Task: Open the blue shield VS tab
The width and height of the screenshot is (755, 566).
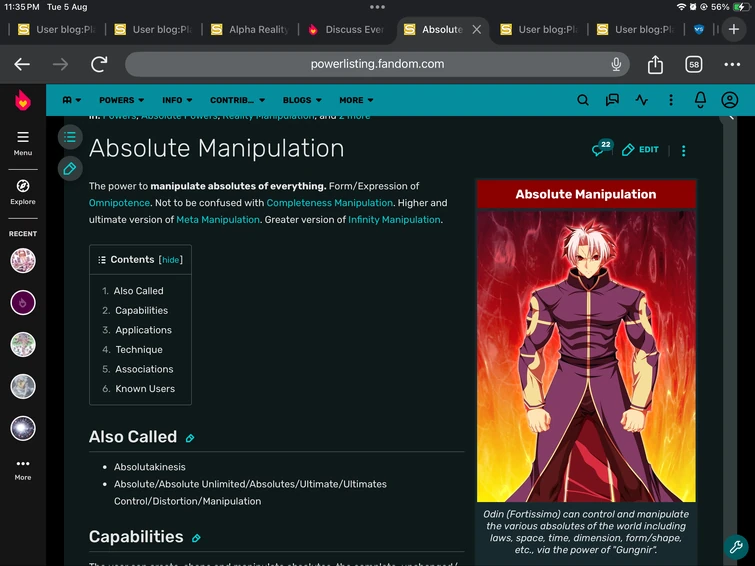Action: pyautogui.click(x=699, y=29)
